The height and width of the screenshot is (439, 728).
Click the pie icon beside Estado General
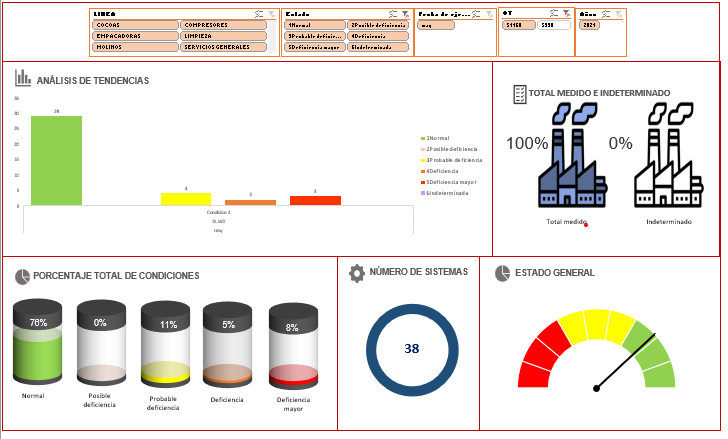pos(502,273)
